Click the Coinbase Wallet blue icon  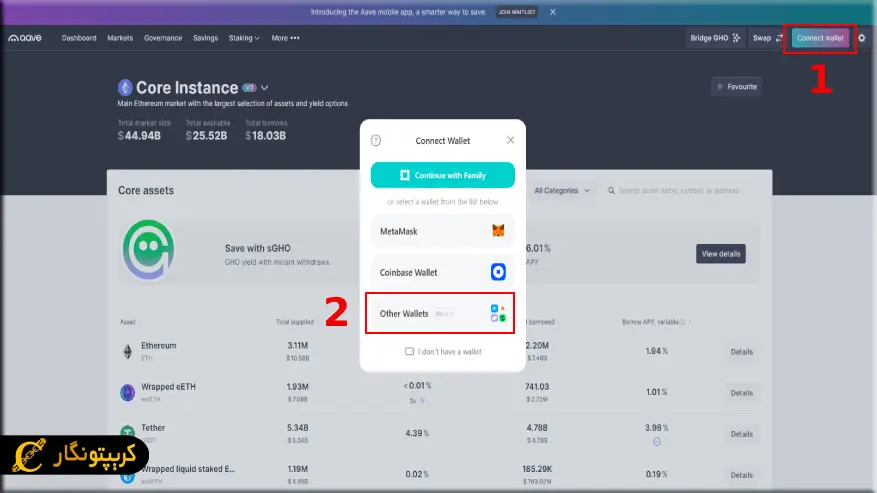498,272
